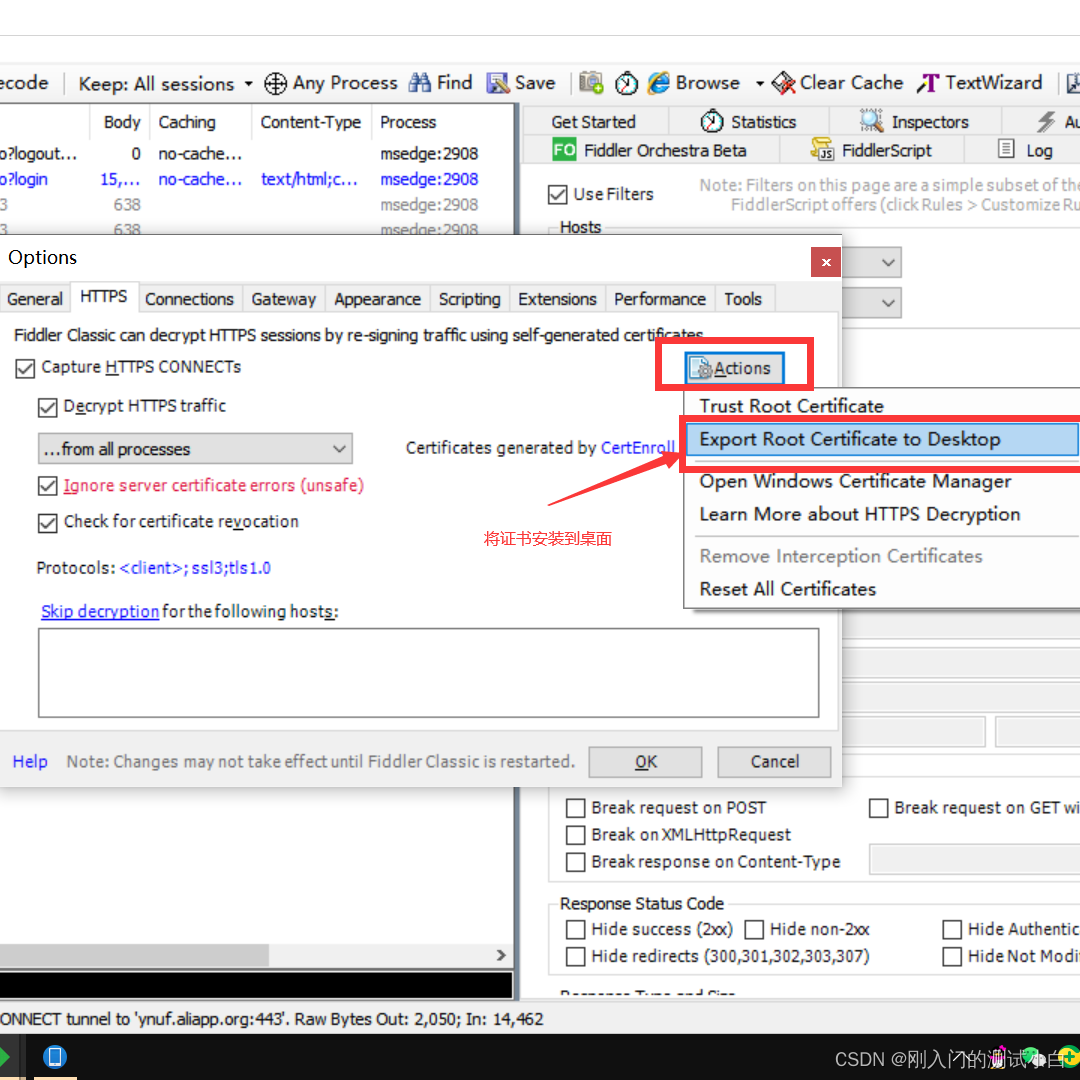Viewport: 1080px width, 1080px height.
Task: Toggle the Use Filters checkbox
Action: (557, 195)
